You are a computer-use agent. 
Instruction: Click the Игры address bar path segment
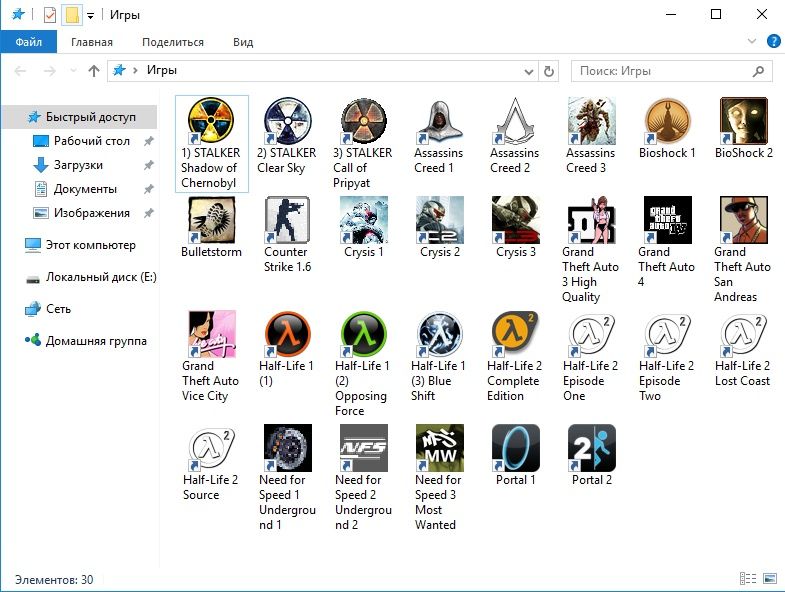pyautogui.click(x=161, y=70)
